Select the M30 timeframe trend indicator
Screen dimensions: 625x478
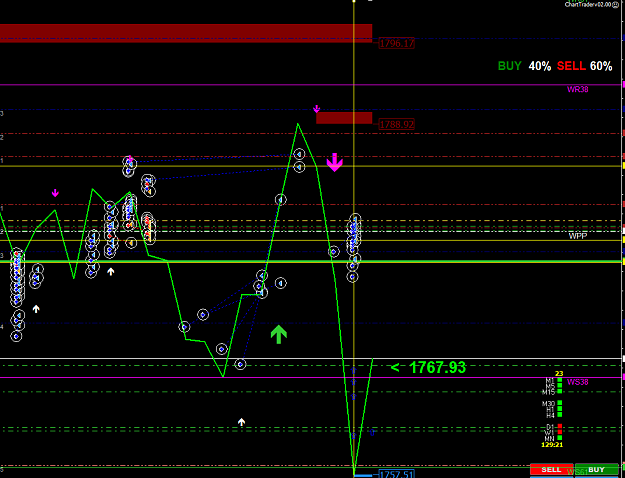tap(560, 403)
